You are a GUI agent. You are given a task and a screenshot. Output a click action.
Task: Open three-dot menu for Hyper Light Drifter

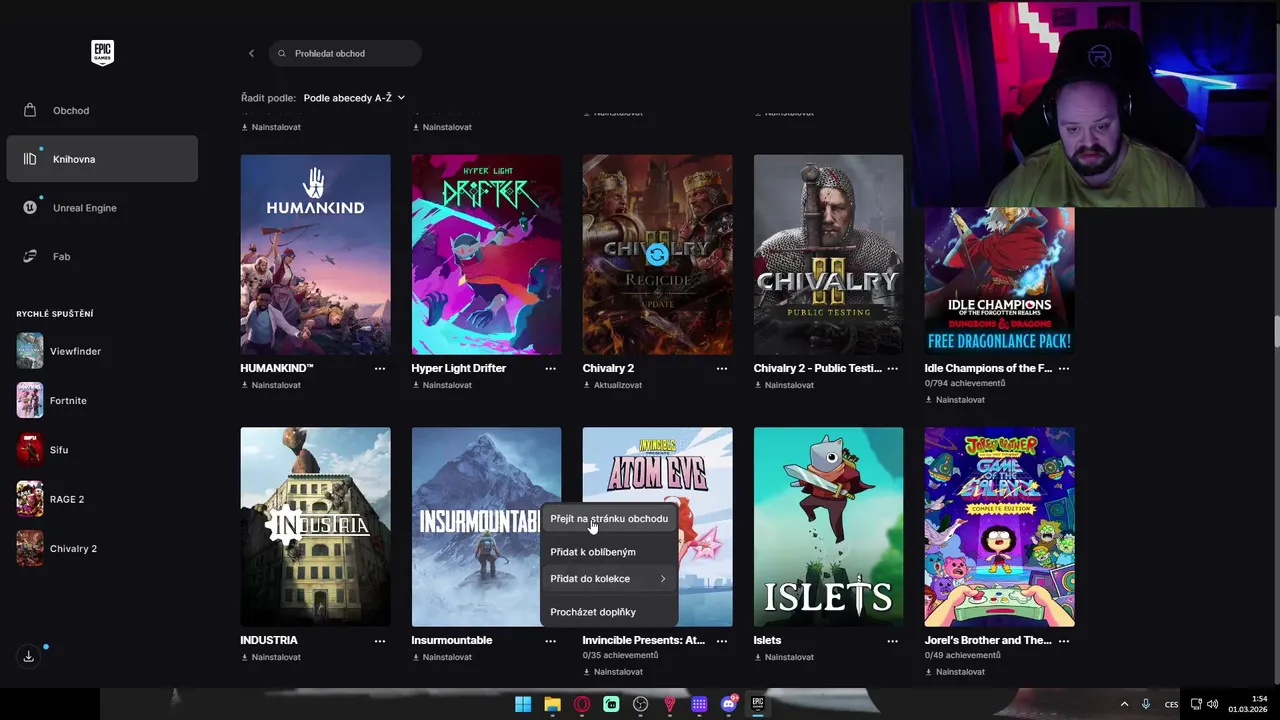(x=551, y=369)
